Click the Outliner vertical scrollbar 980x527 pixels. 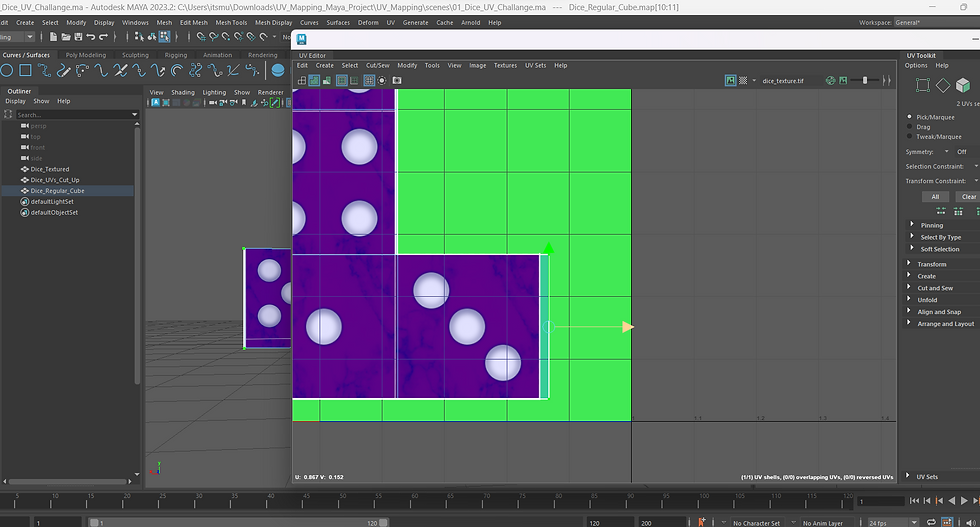(x=138, y=254)
